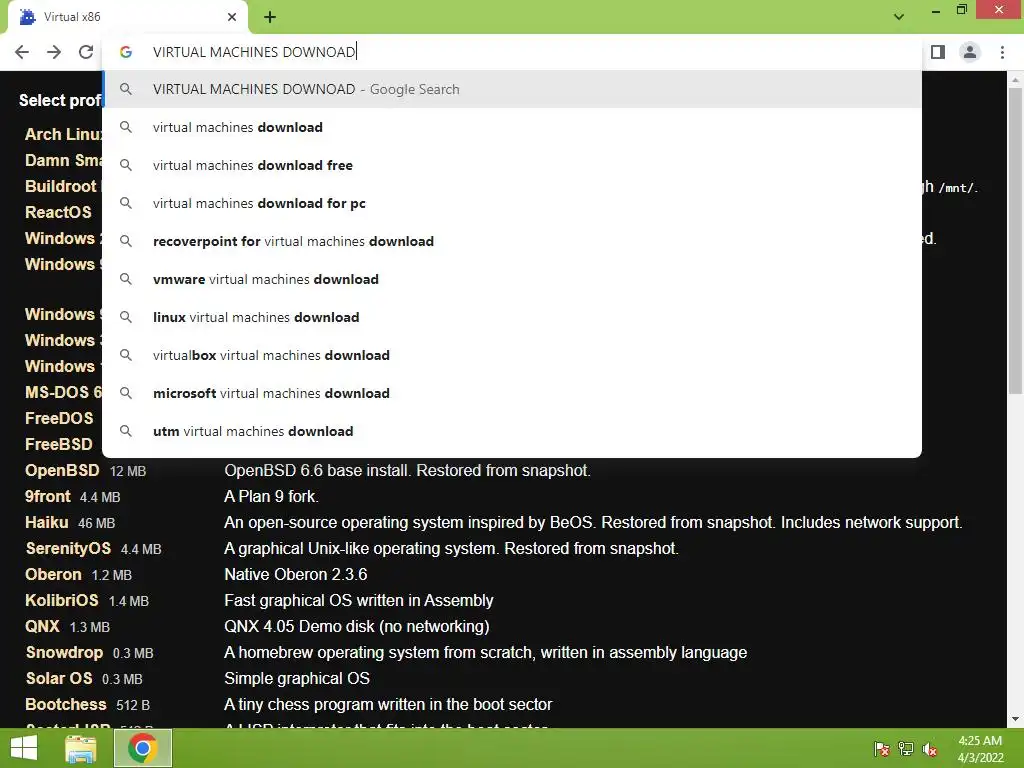Image resolution: width=1024 pixels, height=768 pixels.
Task: Expand the tab search chevron
Action: (x=899, y=16)
